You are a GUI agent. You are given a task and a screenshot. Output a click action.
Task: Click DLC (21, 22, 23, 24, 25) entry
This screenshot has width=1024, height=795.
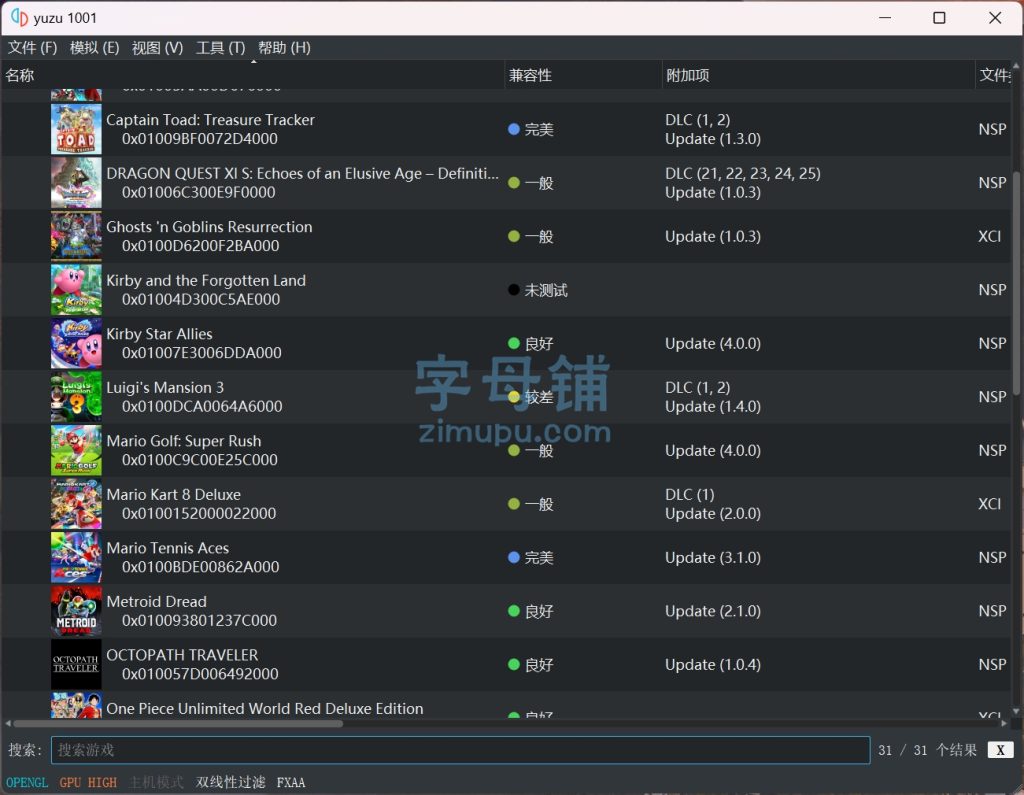pyautogui.click(x=743, y=173)
